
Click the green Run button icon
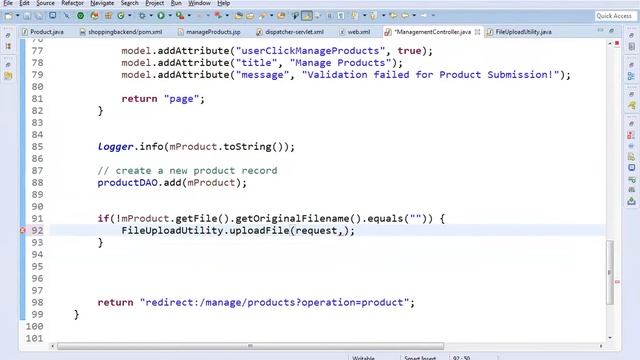(161, 16)
